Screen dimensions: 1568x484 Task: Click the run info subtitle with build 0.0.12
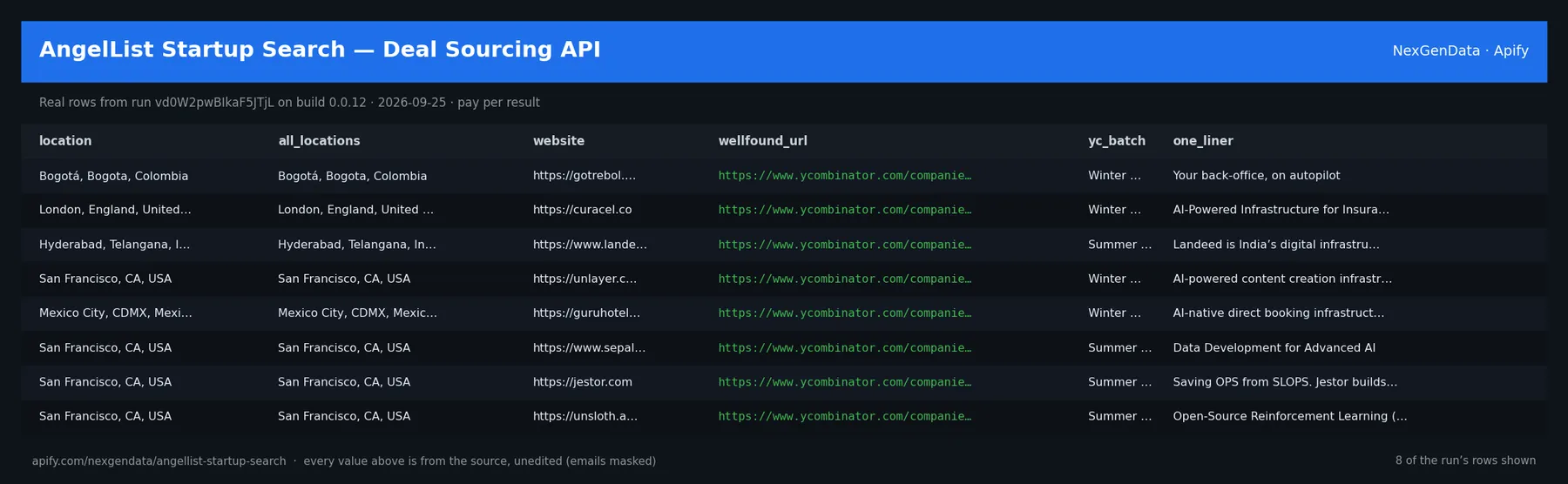[x=289, y=103]
